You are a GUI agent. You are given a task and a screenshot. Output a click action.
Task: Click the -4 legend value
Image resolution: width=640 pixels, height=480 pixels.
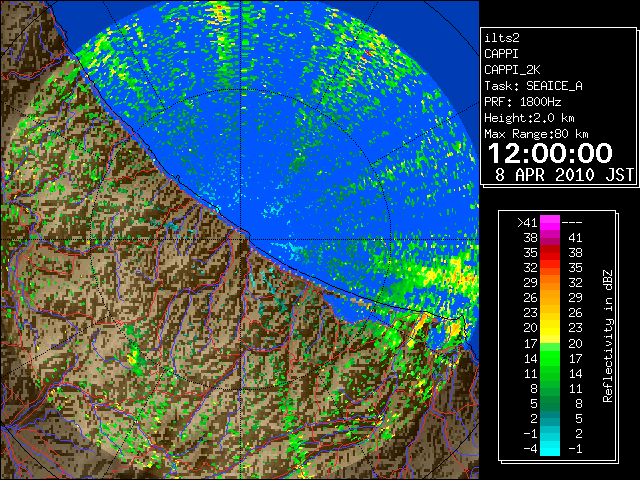click(530, 449)
